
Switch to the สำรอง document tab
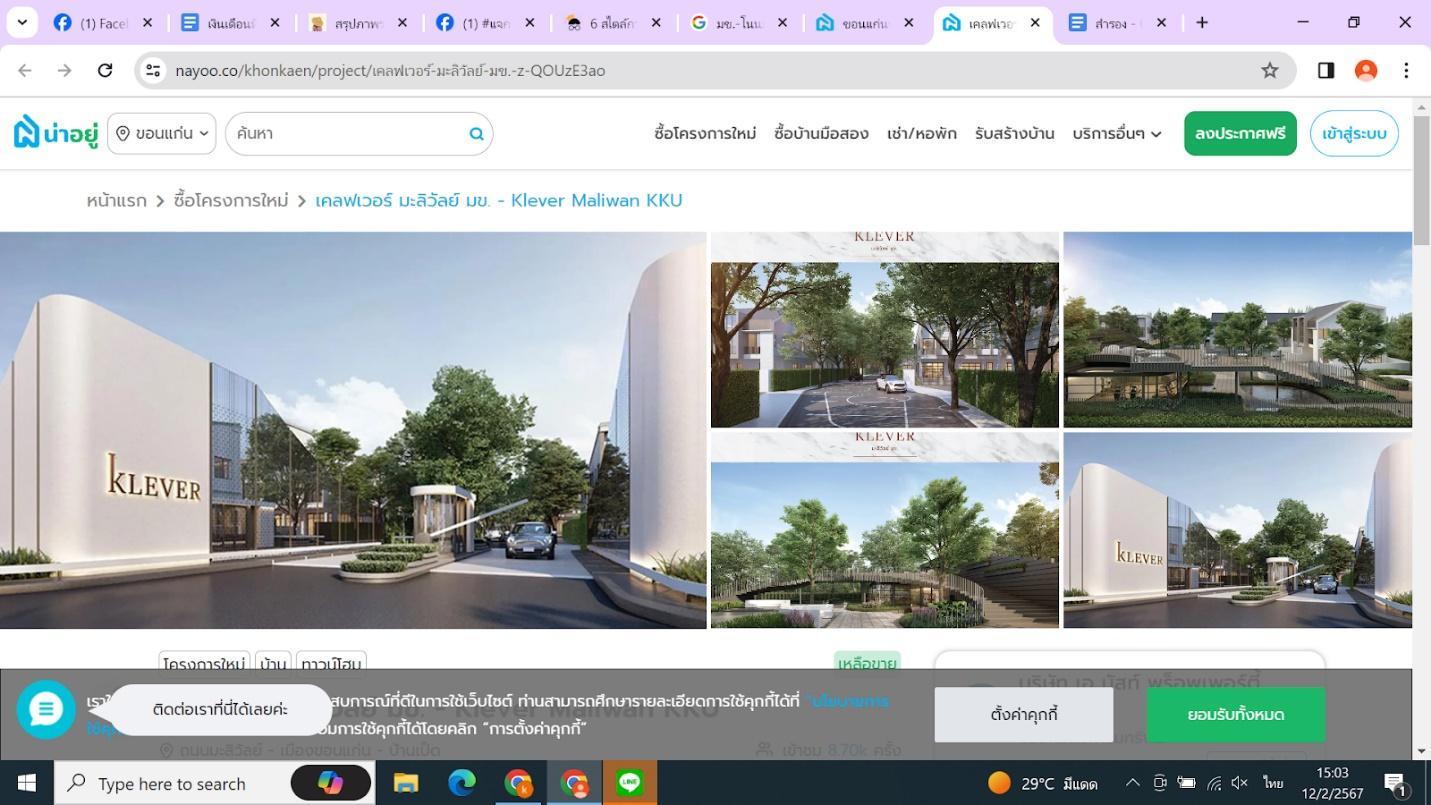pyautogui.click(x=1117, y=22)
